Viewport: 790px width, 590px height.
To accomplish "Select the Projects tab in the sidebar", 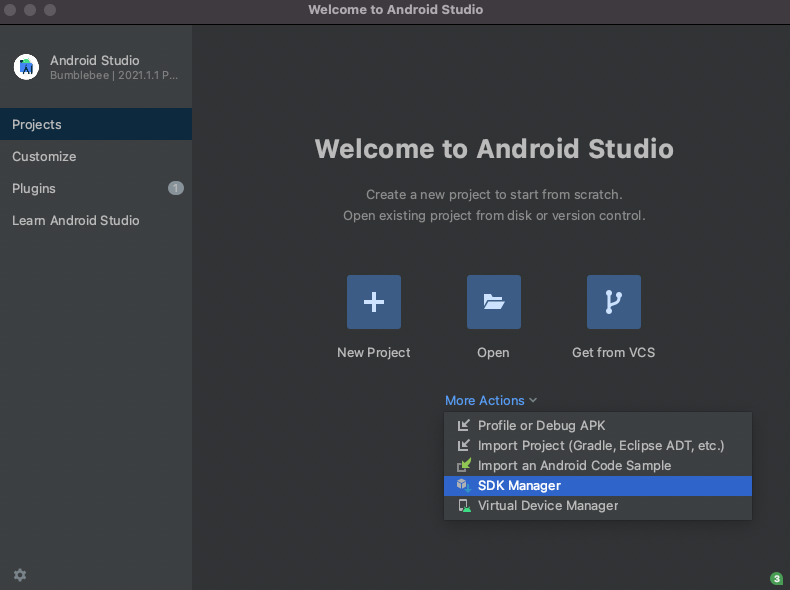I will 96,124.
